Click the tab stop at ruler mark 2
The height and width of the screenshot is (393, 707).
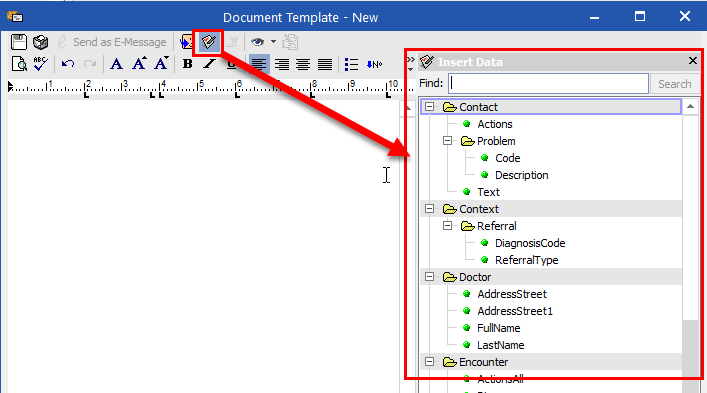(x=87, y=95)
